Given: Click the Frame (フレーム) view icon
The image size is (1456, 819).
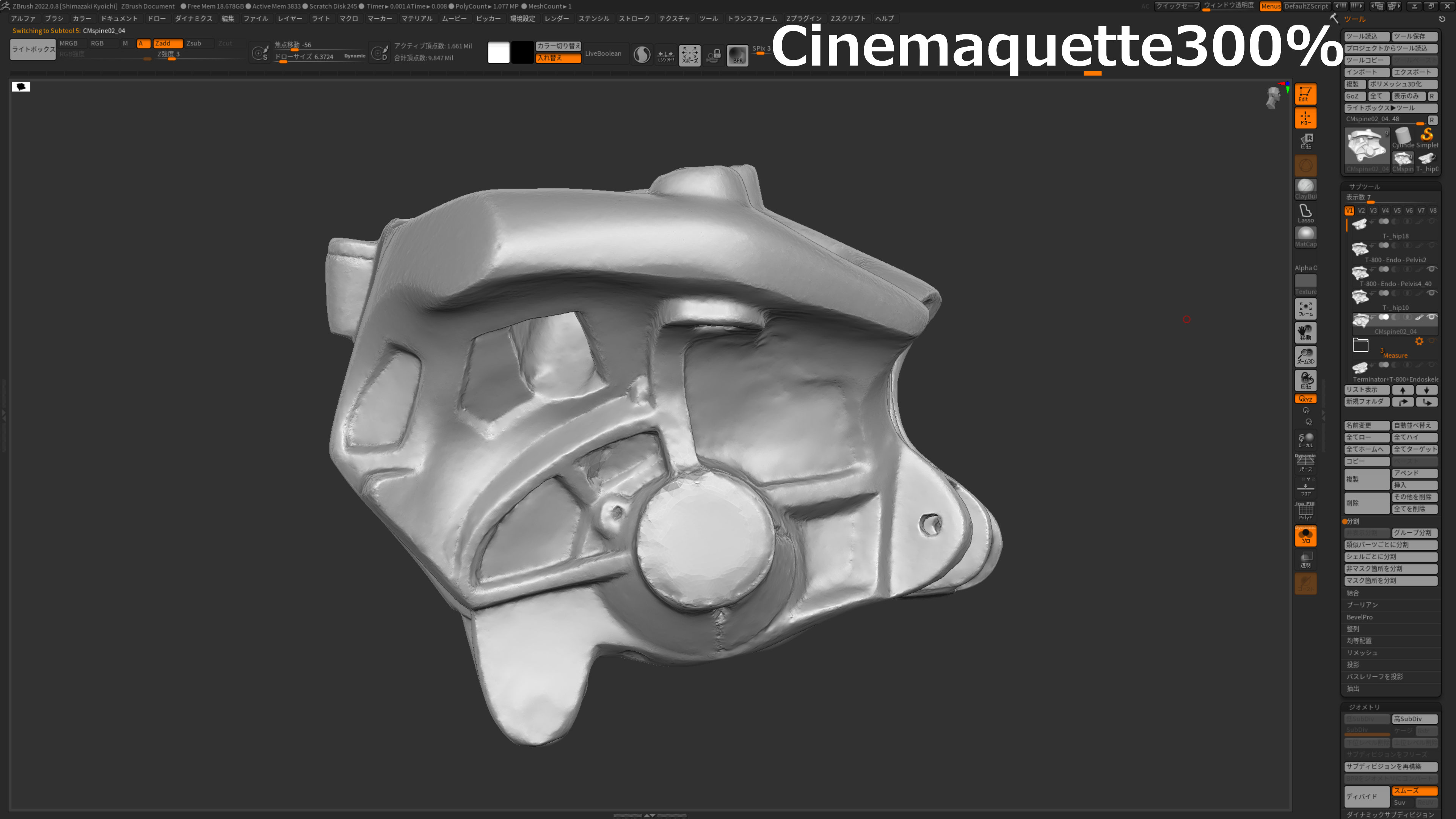Looking at the screenshot, I should 1305,309.
